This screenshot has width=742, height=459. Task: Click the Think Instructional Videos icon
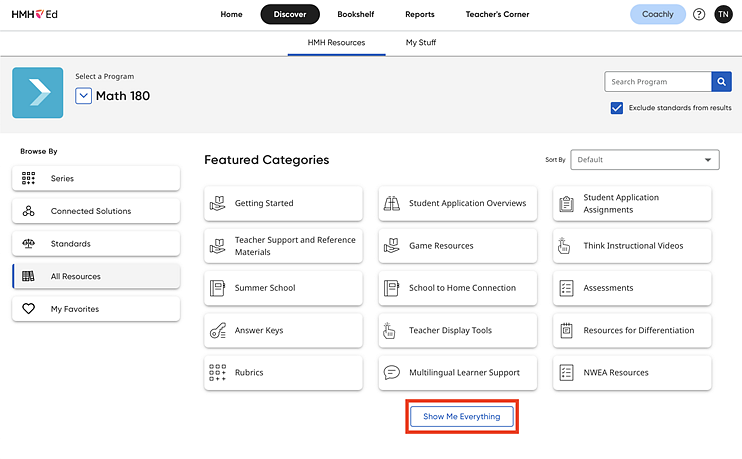[x=564, y=246]
